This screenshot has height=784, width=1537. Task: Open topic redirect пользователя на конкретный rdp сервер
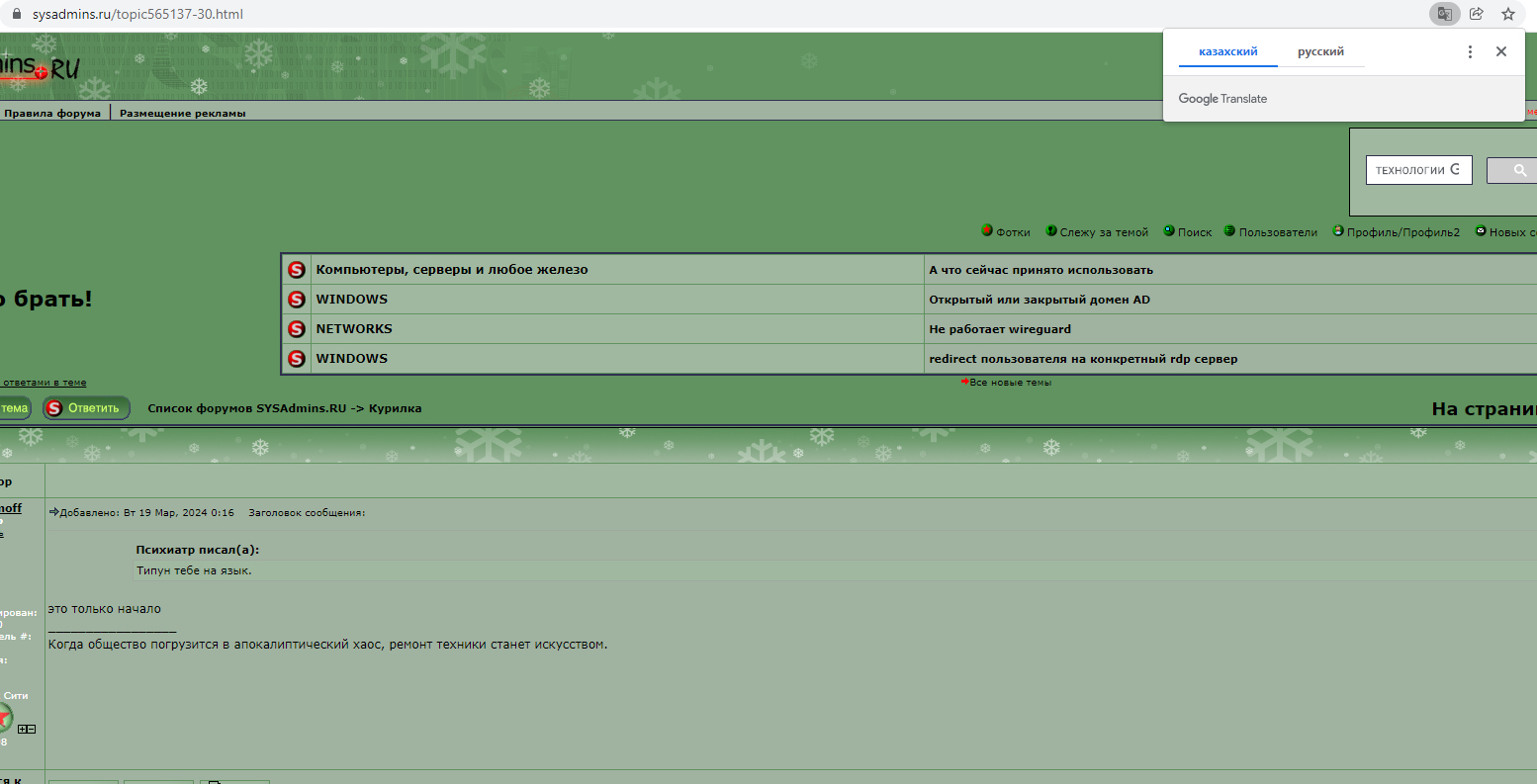point(1083,359)
